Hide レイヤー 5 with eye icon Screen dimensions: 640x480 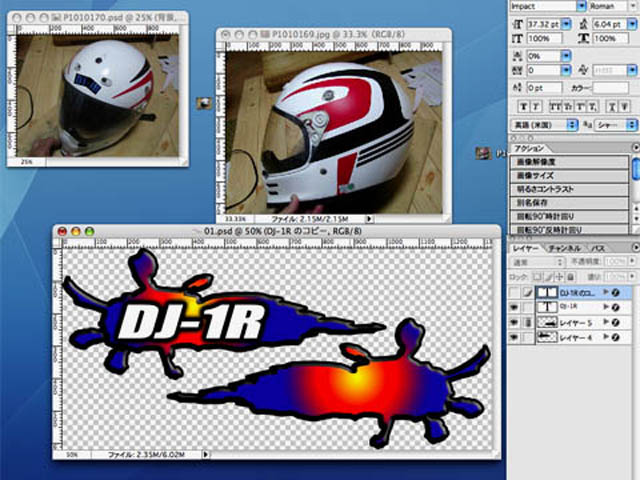coord(515,323)
